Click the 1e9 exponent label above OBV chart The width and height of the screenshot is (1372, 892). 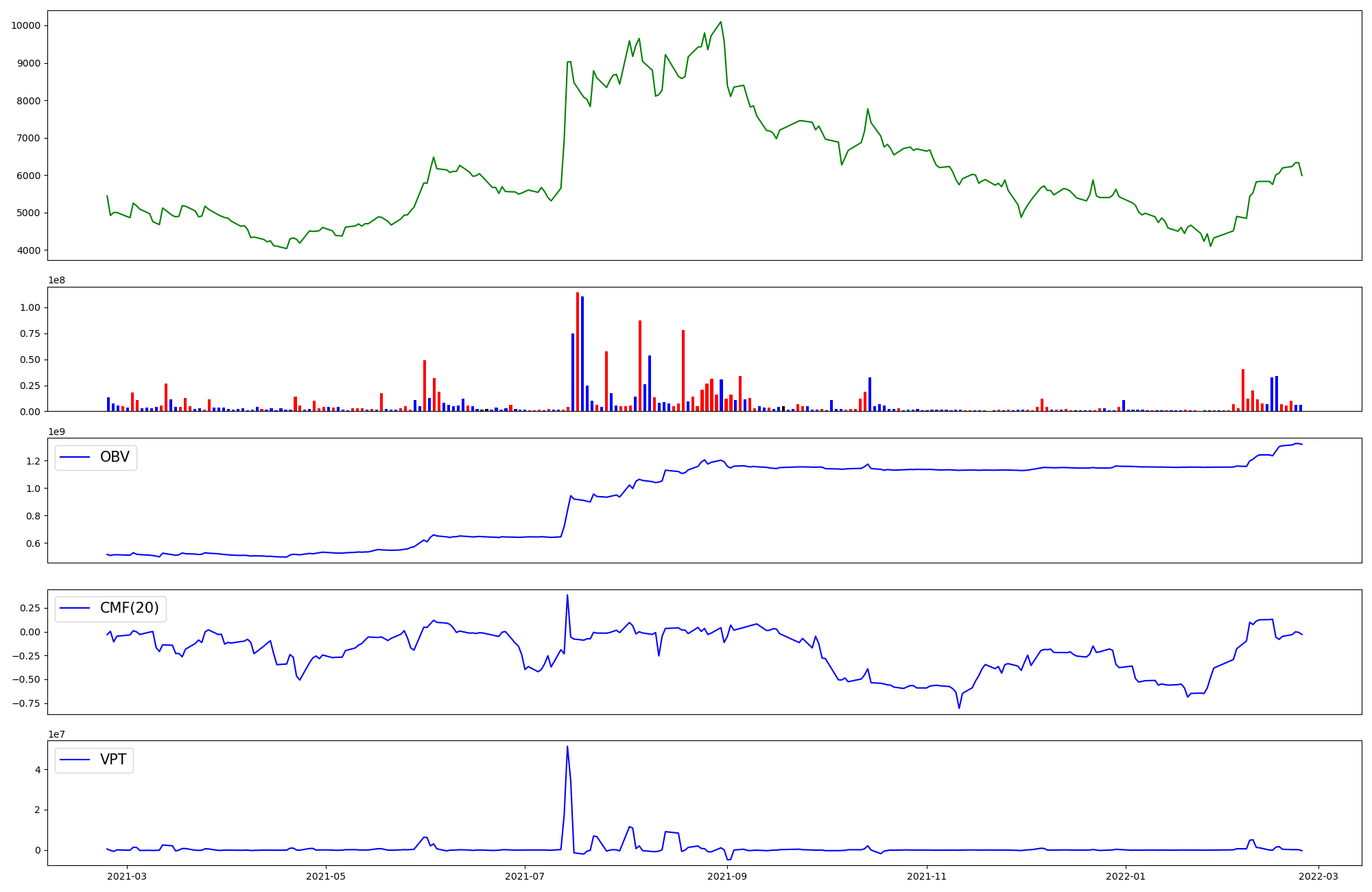point(57,432)
